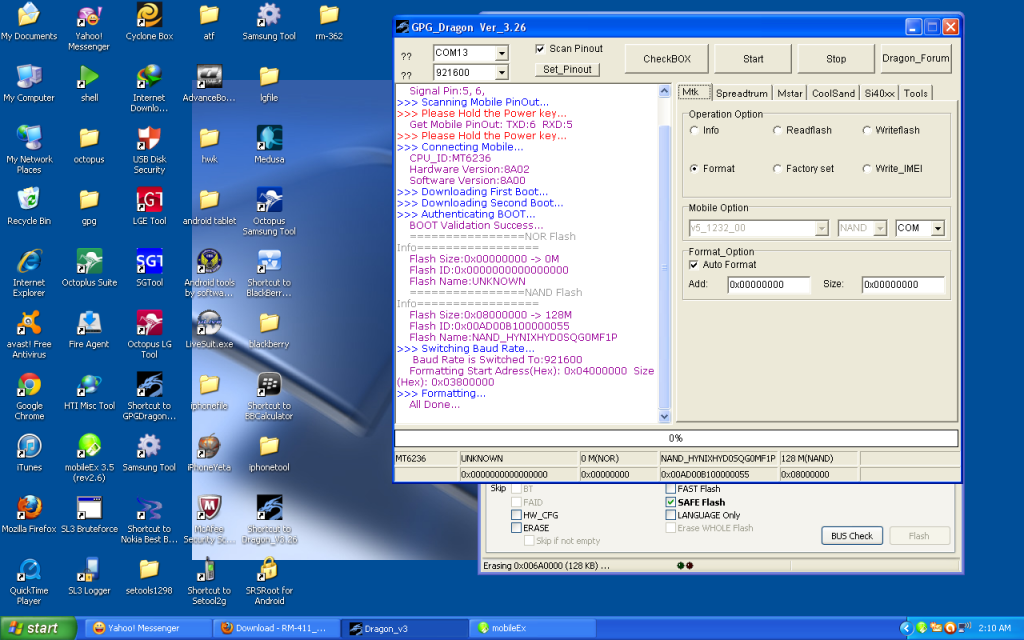Open Google Chrome from the desktop
1024x640 pixels.
click(x=29, y=396)
